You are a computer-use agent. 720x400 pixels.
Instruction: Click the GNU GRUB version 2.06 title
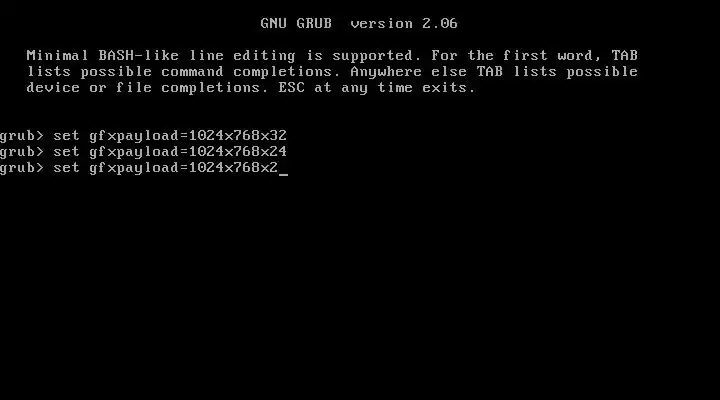(359, 23)
